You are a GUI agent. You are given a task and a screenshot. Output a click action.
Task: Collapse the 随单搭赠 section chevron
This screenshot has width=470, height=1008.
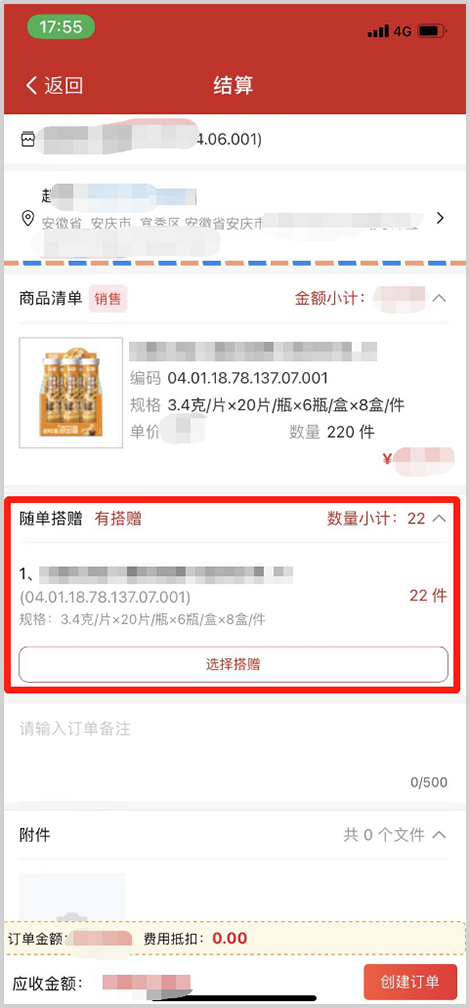tap(439, 519)
